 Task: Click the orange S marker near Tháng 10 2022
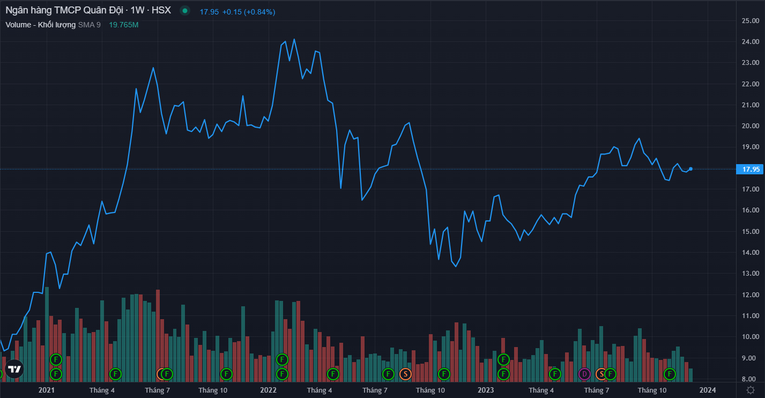pyautogui.click(x=405, y=374)
